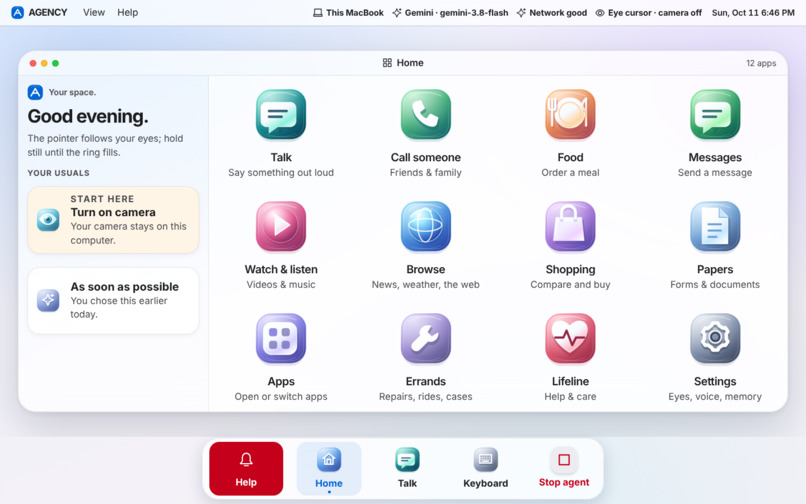Open the Watch & listen play icon
The height and width of the screenshot is (504, 806).
tap(281, 226)
